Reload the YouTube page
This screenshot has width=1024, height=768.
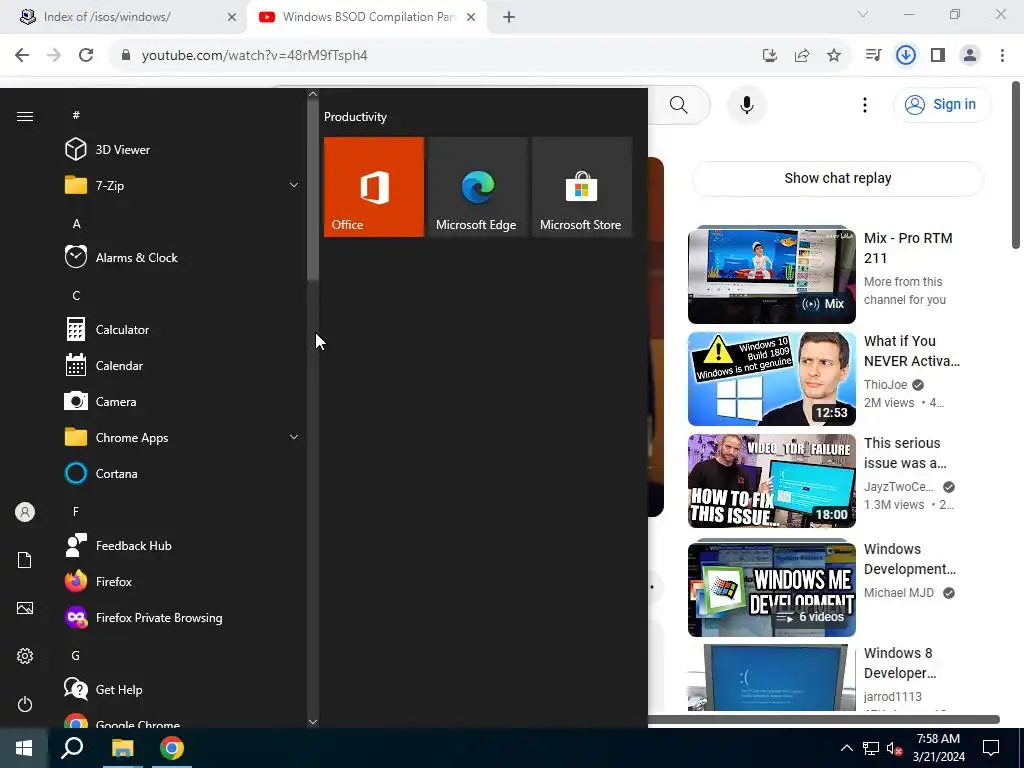coord(86,55)
